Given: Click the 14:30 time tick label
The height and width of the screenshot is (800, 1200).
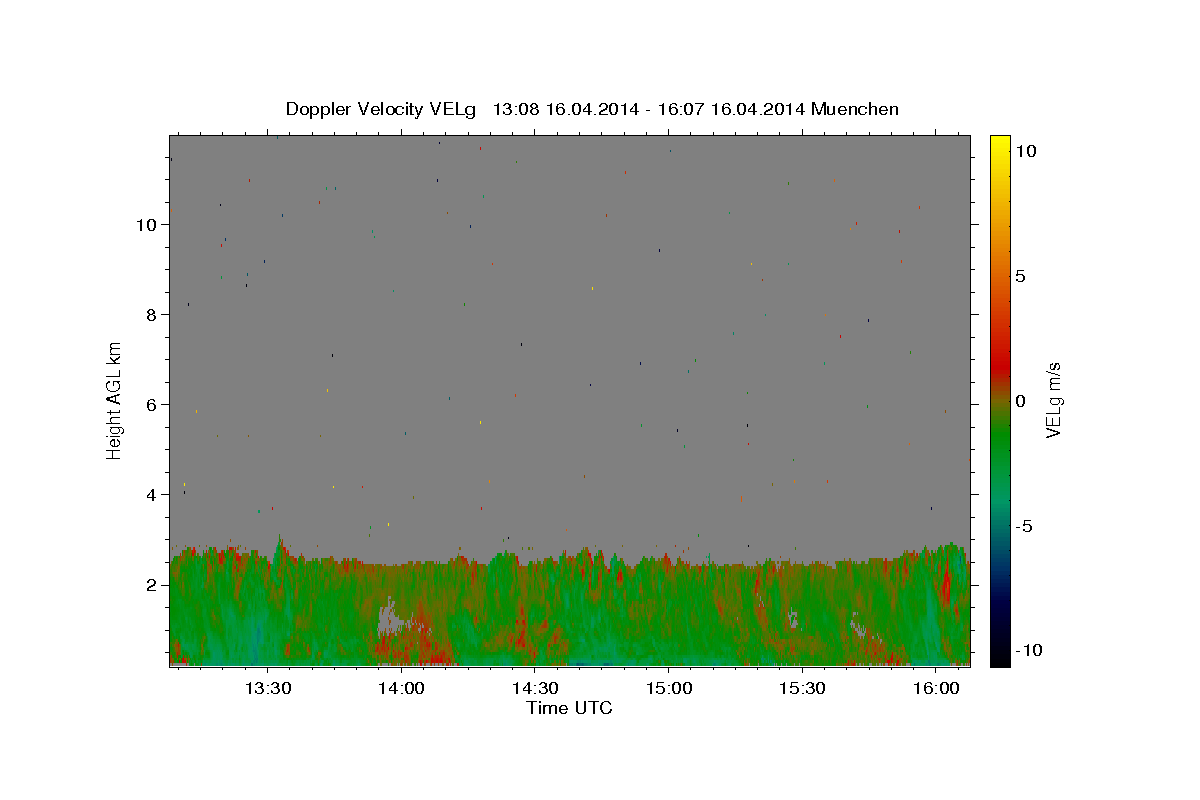Looking at the screenshot, I should click(x=535, y=688).
